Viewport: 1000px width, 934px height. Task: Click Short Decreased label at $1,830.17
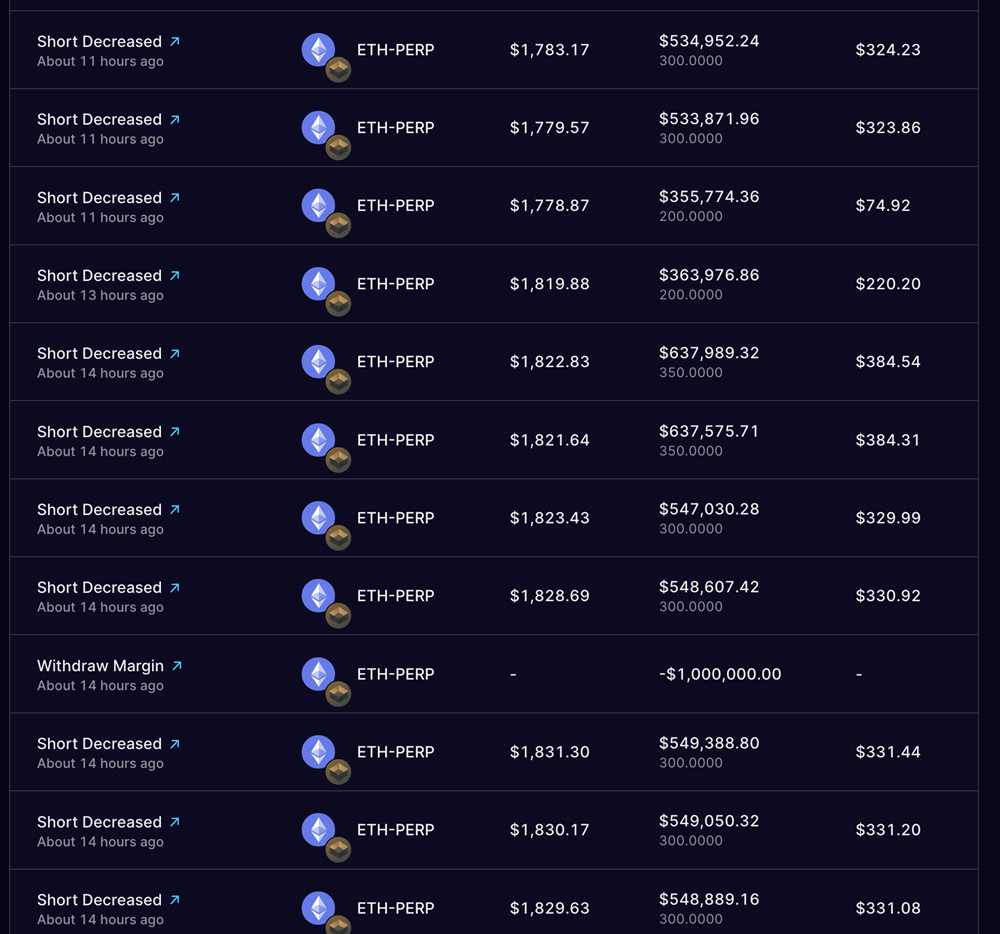tap(99, 822)
